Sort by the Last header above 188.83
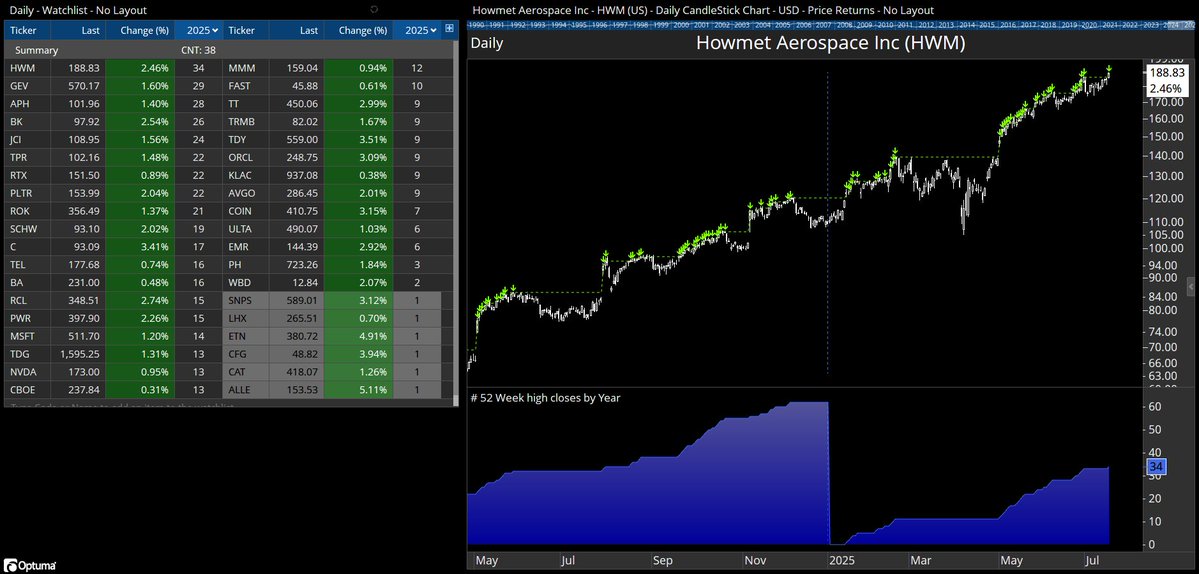 coord(77,30)
